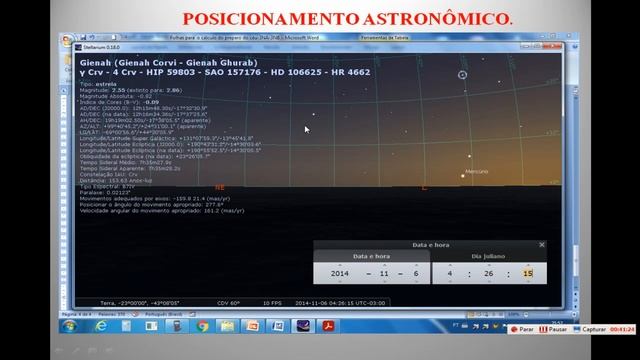
Task: Click the 100% zoom level in Word's status bar
Action: [513, 314]
